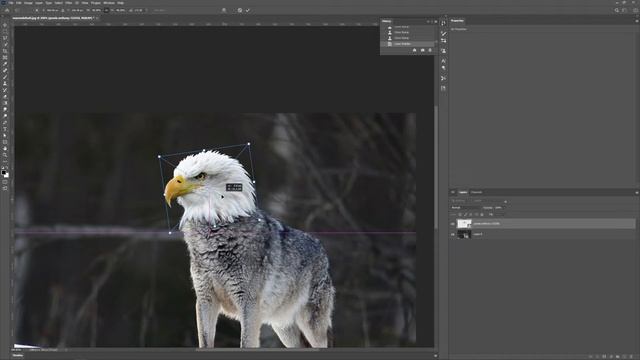Toggle warp mode in the options bar
Viewport: 640px width, 360px height.
point(224,10)
